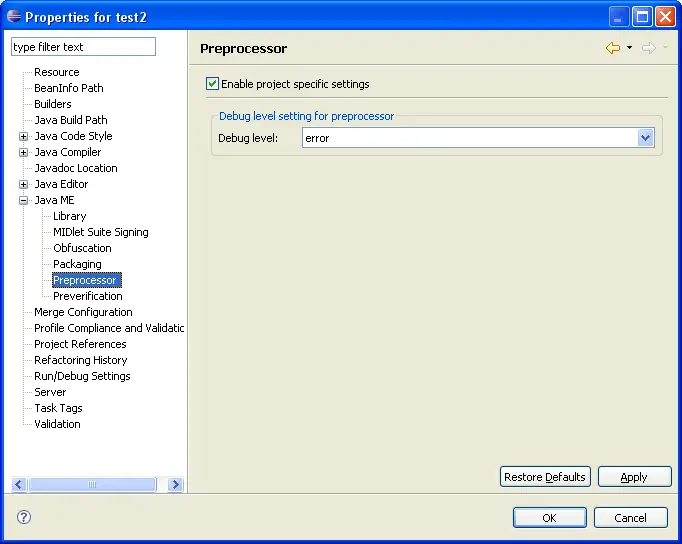This screenshot has width=682, height=544.
Task: Toggle Enable project specific settings checkbox
Action: (x=212, y=84)
